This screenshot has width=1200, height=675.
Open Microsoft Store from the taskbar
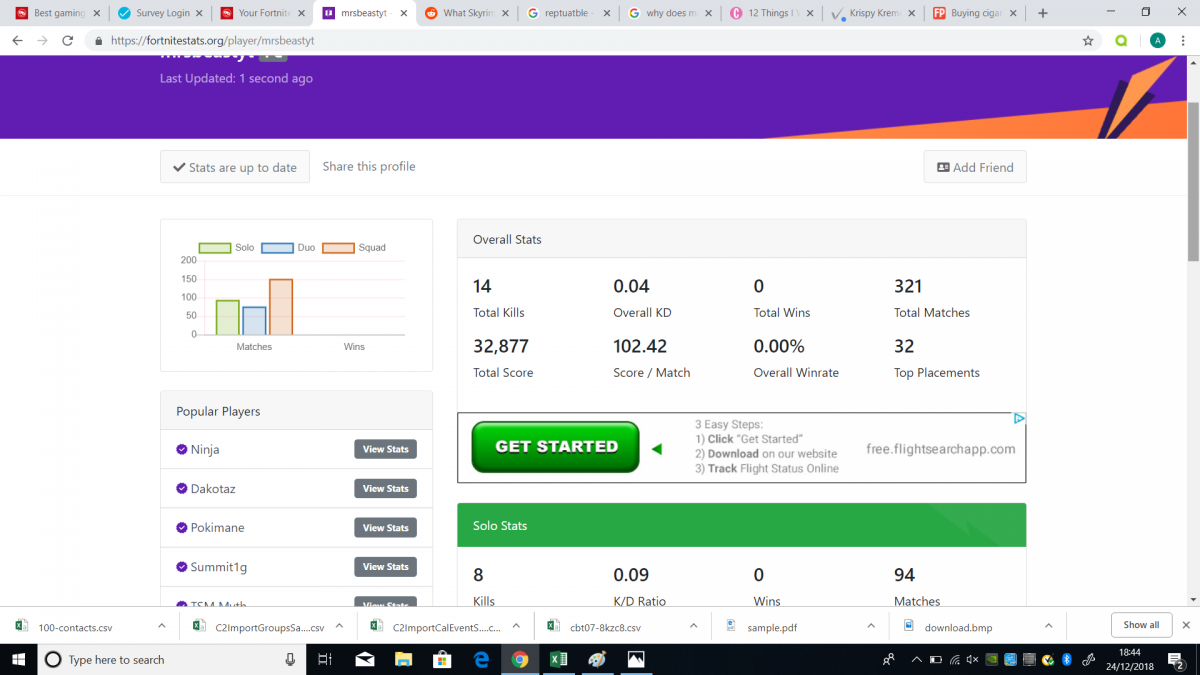442,659
